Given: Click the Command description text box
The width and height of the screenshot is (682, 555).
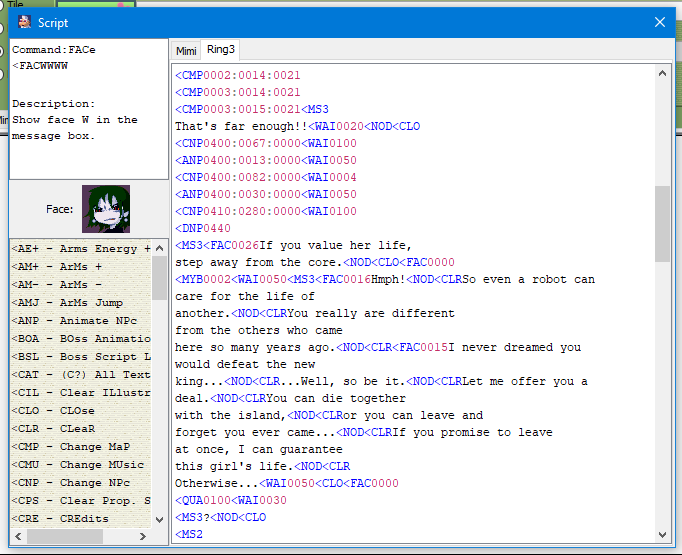Looking at the screenshot, I should (89, 109).
